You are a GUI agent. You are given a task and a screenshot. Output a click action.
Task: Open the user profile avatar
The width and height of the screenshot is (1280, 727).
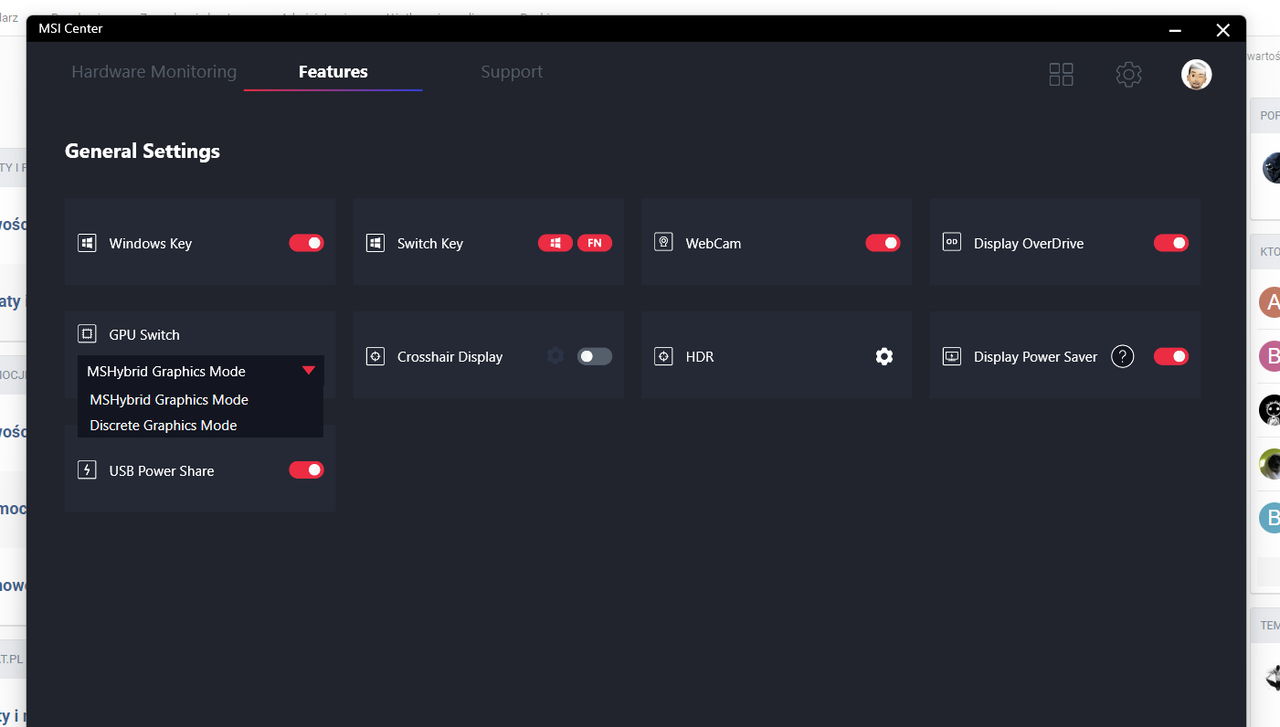point(1196,74)
